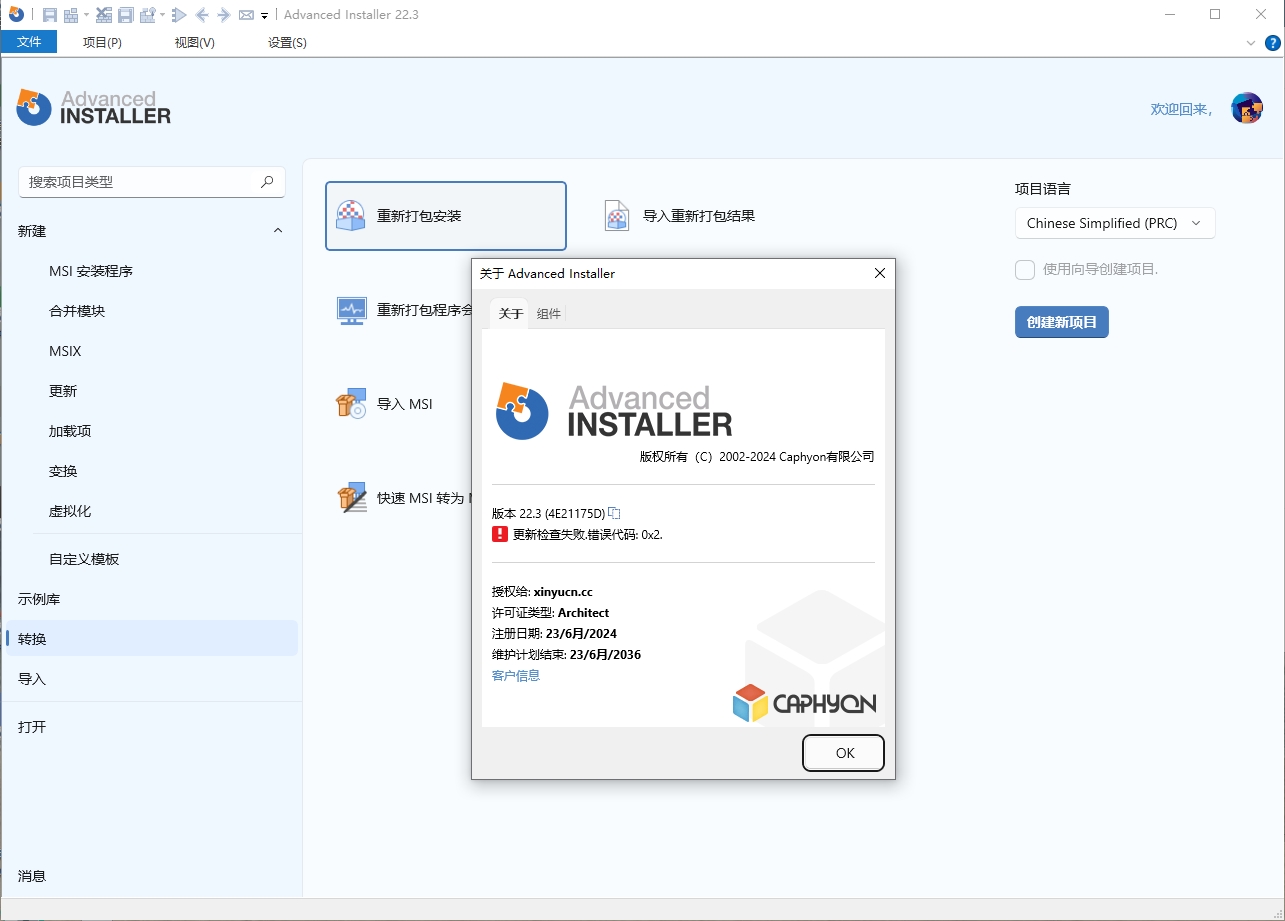Click the Advanced Installer app icon in title bar

tap(16, 14)
